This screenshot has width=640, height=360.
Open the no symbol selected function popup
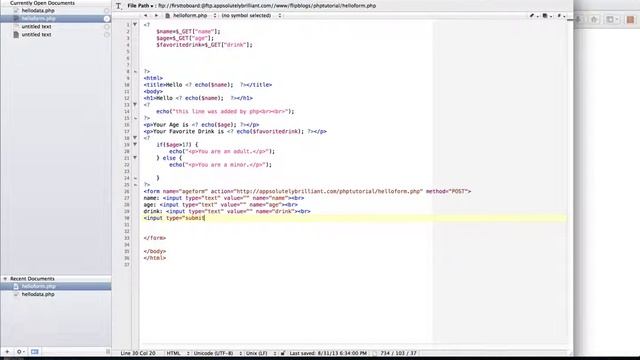pyautogui.click(x=251, y=16)
